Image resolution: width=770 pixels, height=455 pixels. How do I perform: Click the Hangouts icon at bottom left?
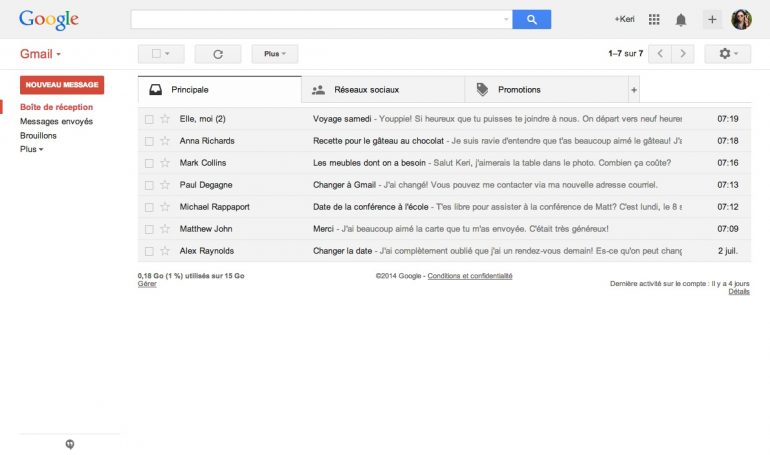69,445
